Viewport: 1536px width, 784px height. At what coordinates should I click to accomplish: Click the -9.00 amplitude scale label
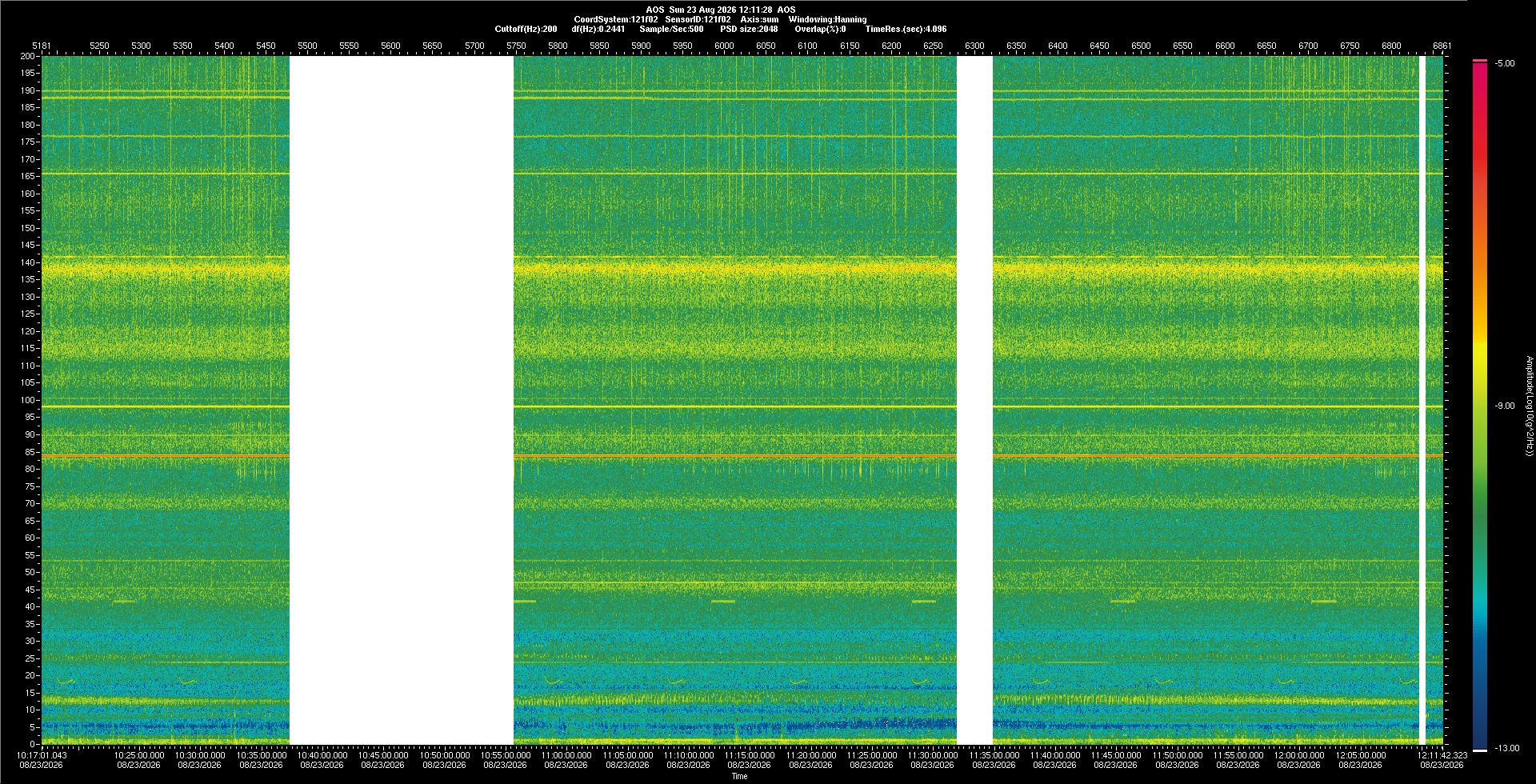coord(1504,406)
